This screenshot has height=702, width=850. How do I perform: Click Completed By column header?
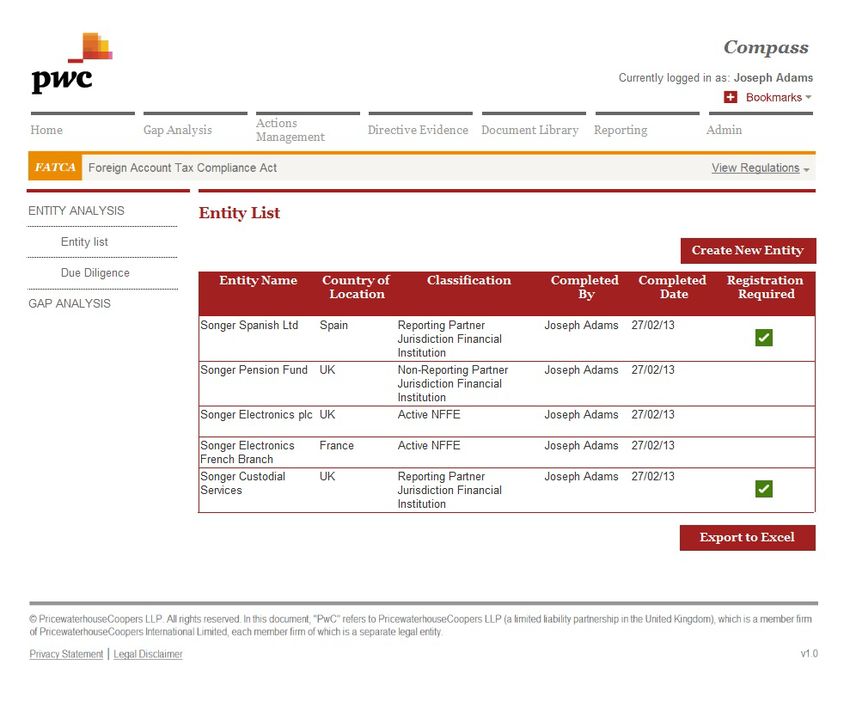(585, 287)
